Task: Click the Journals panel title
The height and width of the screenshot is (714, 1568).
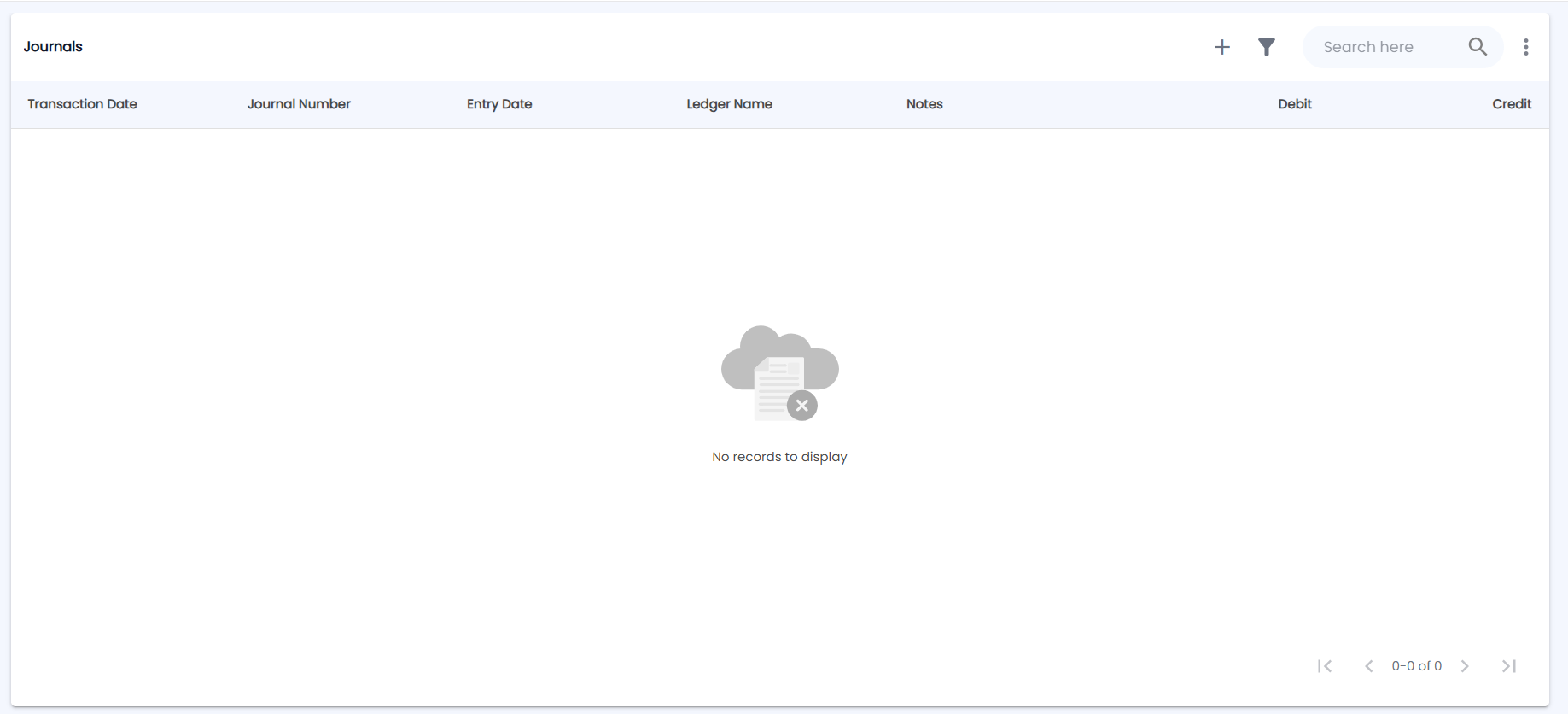Action: tap(53, 47)
